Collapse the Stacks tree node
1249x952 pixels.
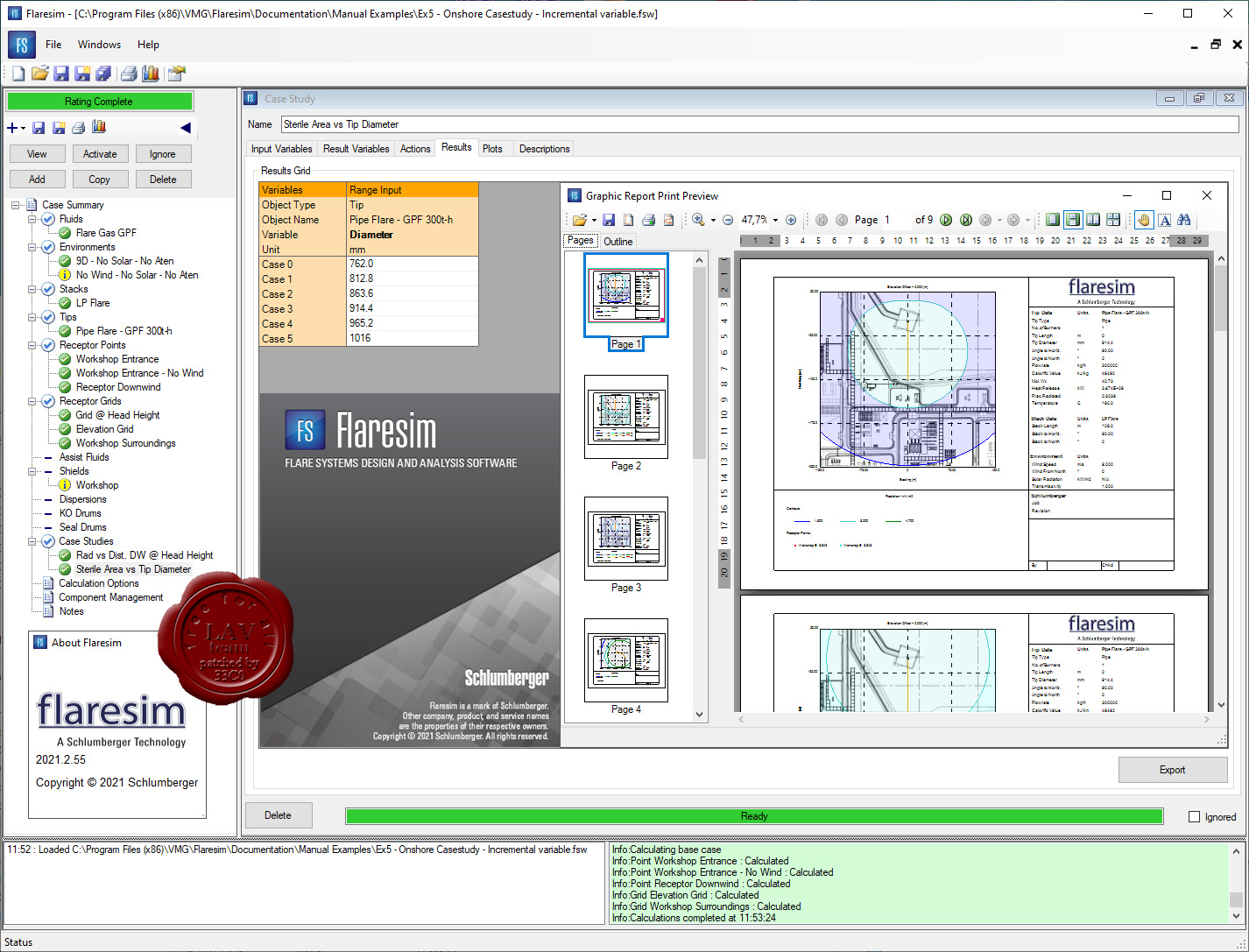(32, 289)
